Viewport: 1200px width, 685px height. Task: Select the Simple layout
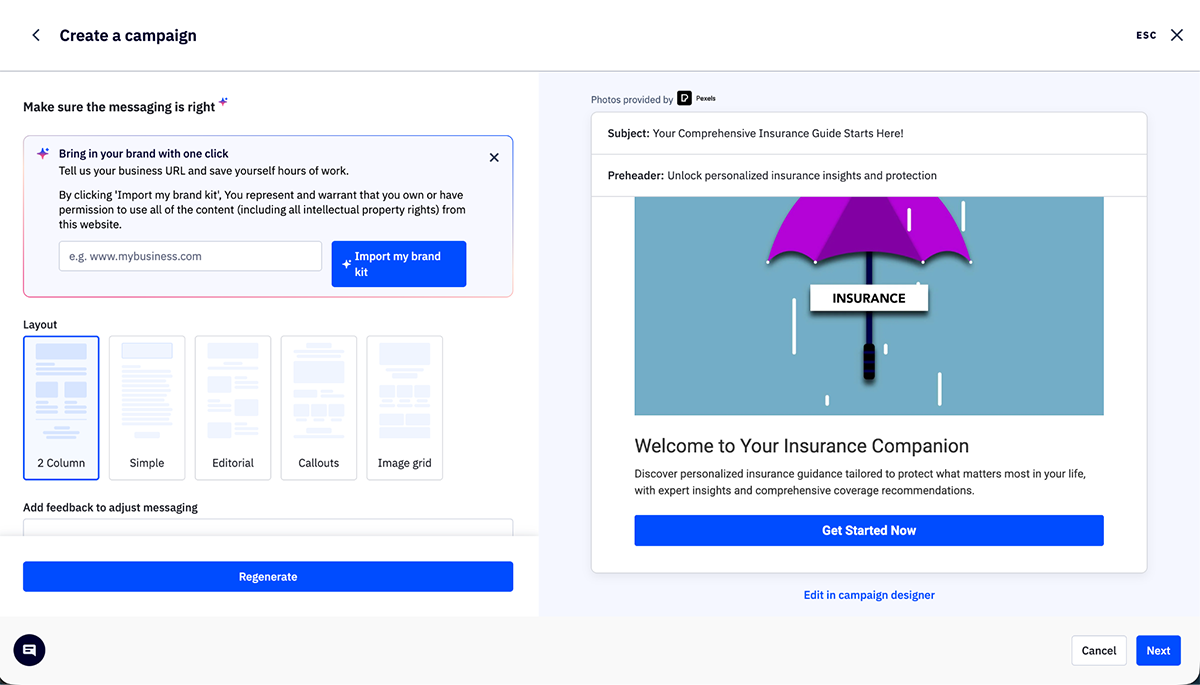click(147, 408)
